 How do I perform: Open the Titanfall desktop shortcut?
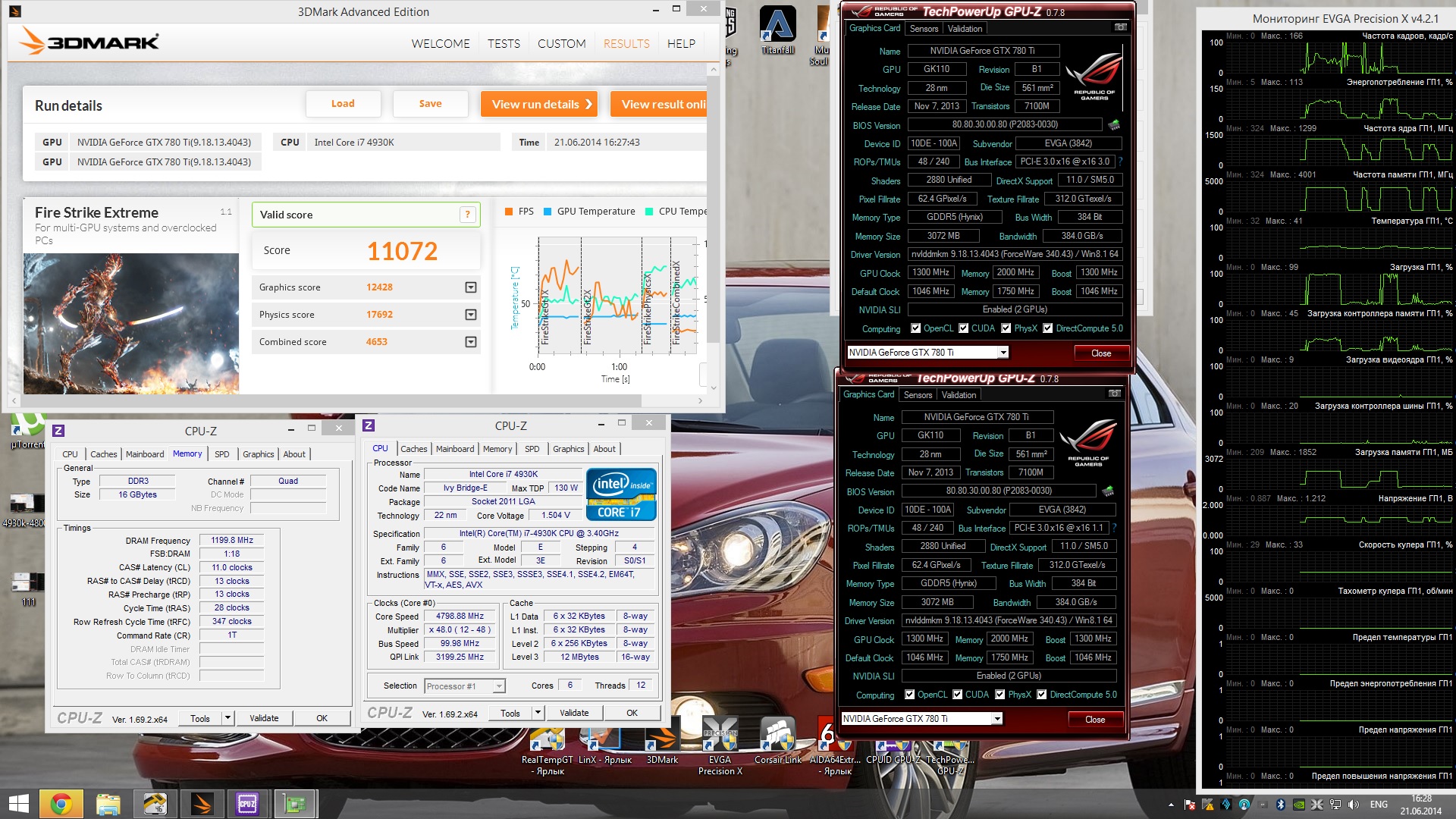pyautogui.click(x=777, y=30)
